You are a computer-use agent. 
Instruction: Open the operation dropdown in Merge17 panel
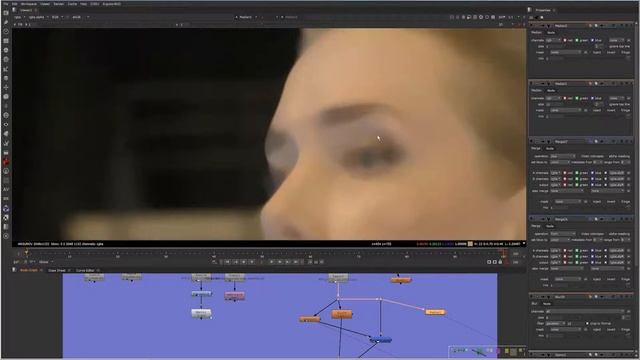562,156
